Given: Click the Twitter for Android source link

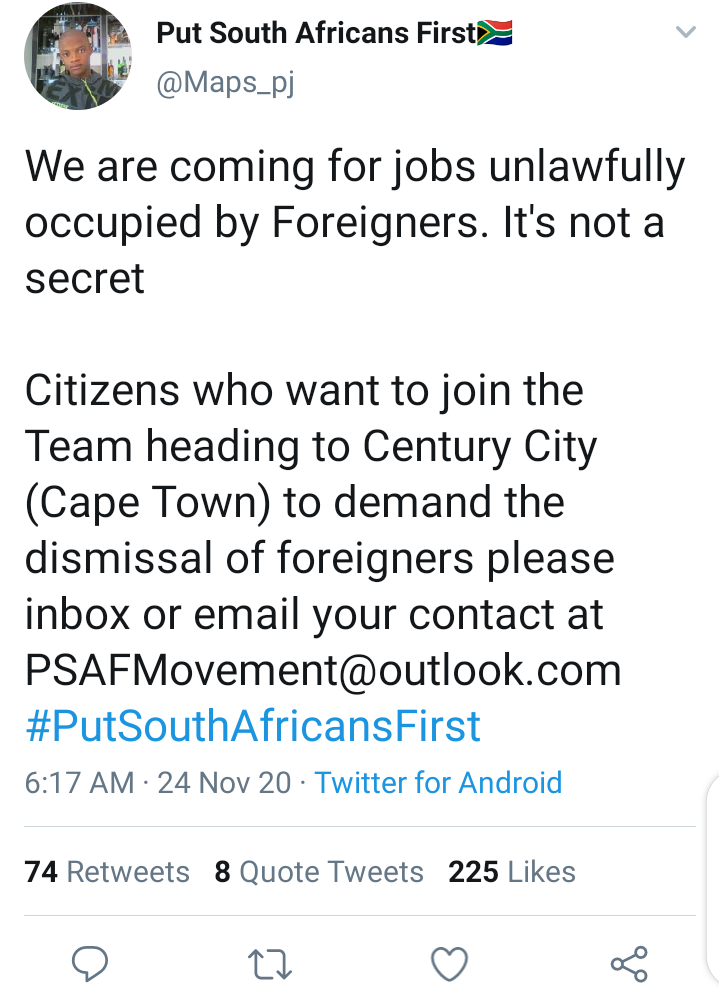Looking at the screenshot, I should [x=438, y=782].
